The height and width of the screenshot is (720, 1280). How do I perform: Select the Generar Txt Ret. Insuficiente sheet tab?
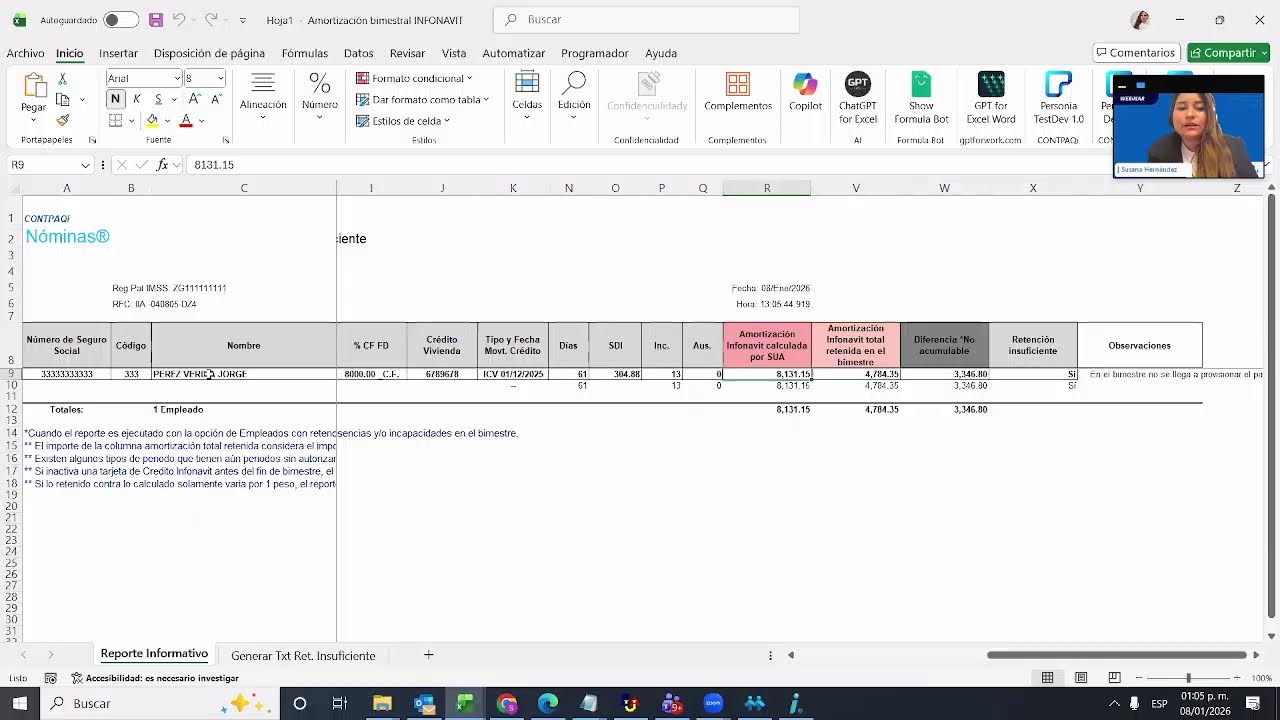(x=303, y=656)
